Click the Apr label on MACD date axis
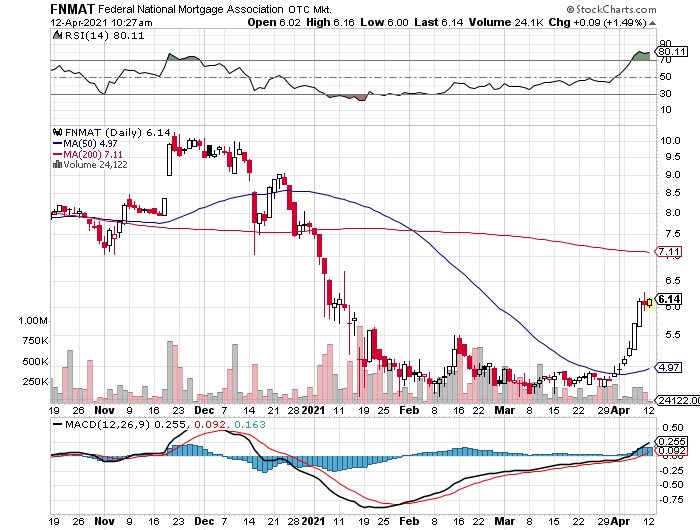 point(620,521)
